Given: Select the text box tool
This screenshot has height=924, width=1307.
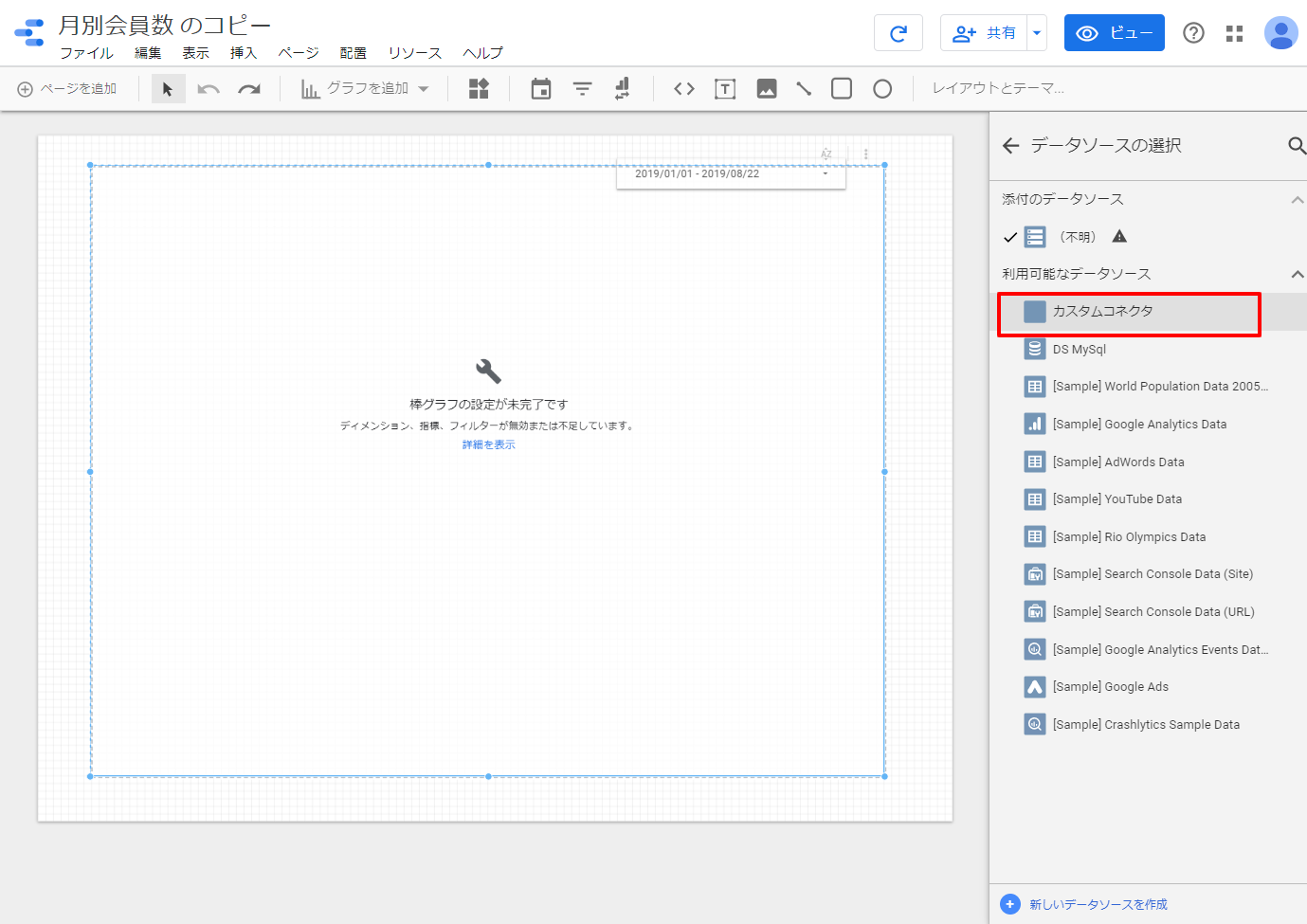Looking at the screenshot, I should [725, 89].
